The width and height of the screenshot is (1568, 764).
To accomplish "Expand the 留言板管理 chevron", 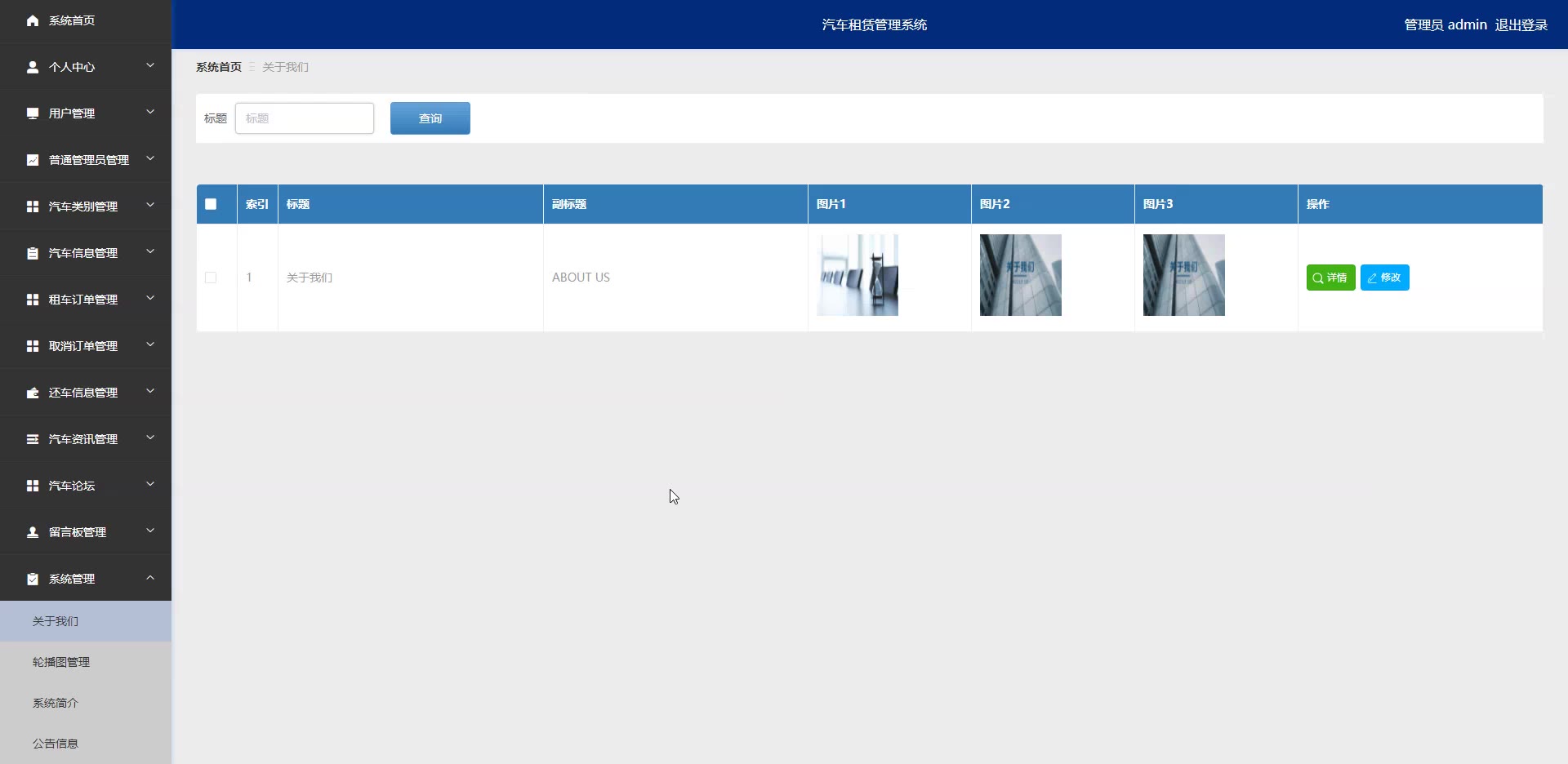I will pyautogui.click(x=150, y=531).
